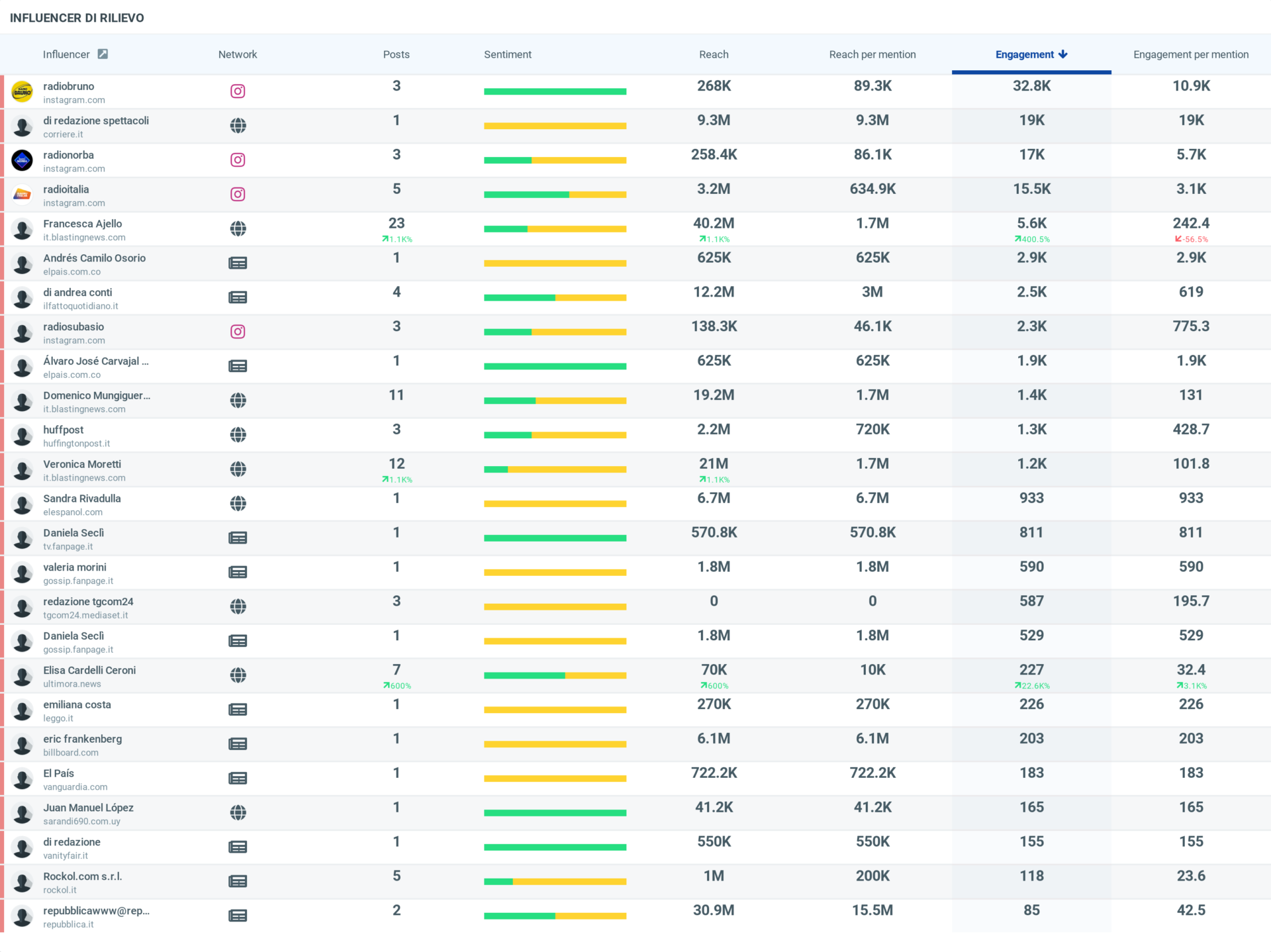Click the 195.7 value in tgcom24 row

(1191, 601)
